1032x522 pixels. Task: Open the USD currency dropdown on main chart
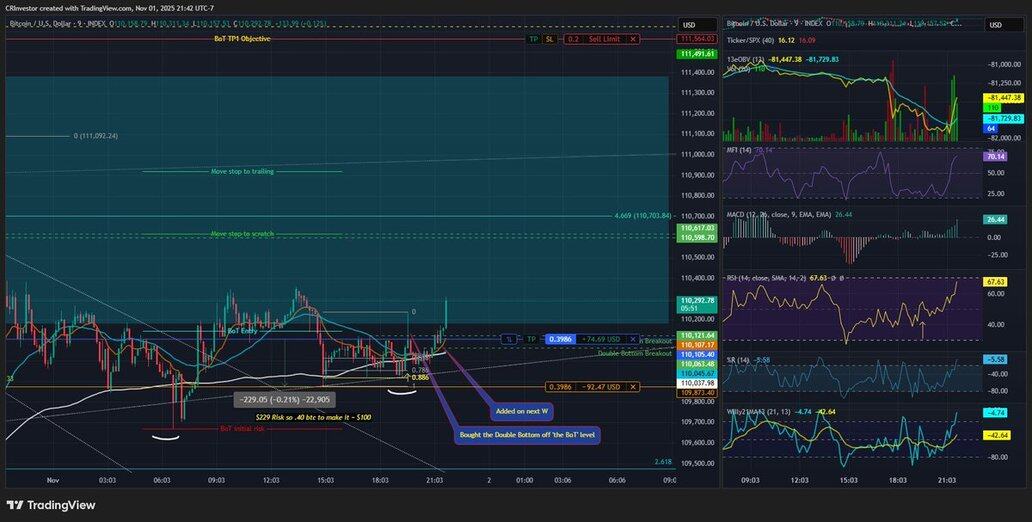coord(689,25)
